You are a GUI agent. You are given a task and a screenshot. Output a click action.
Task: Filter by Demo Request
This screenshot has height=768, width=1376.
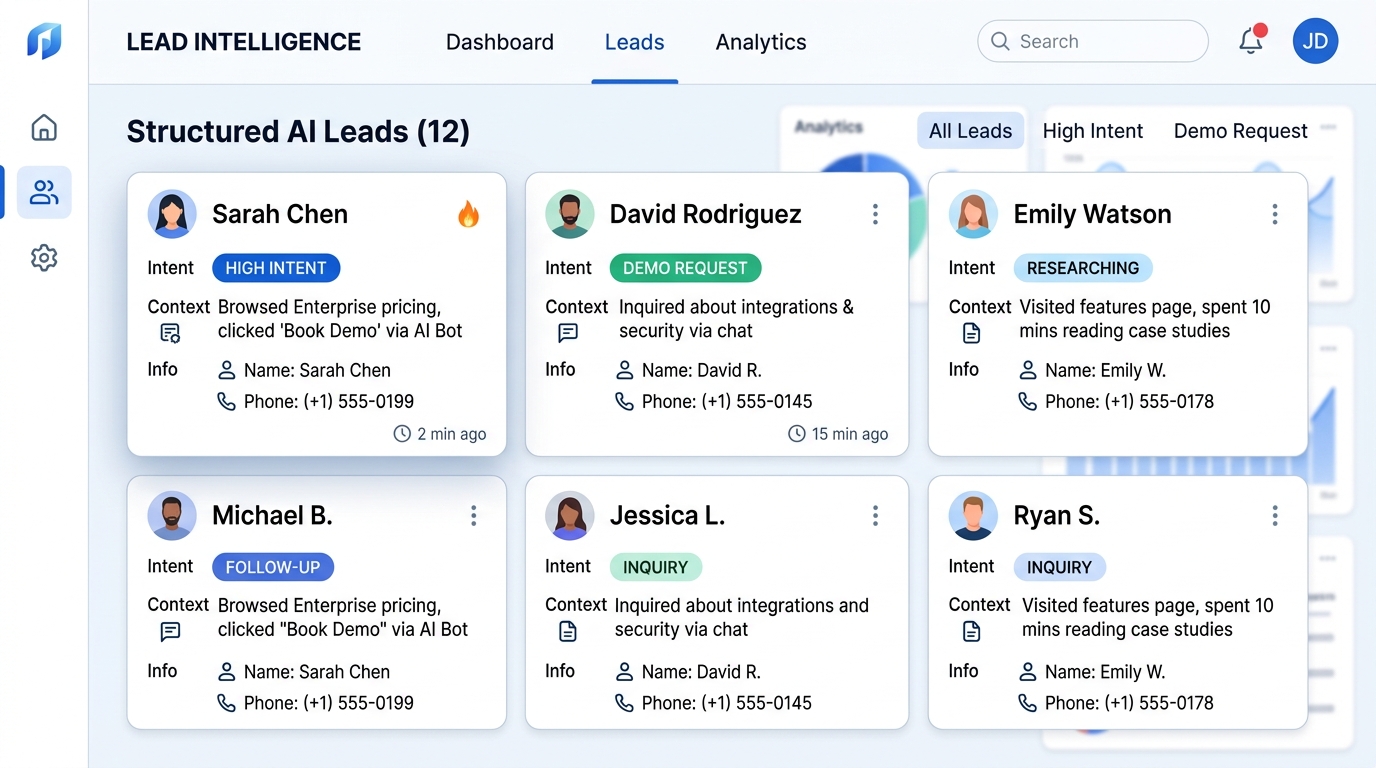coord(1241,131)
